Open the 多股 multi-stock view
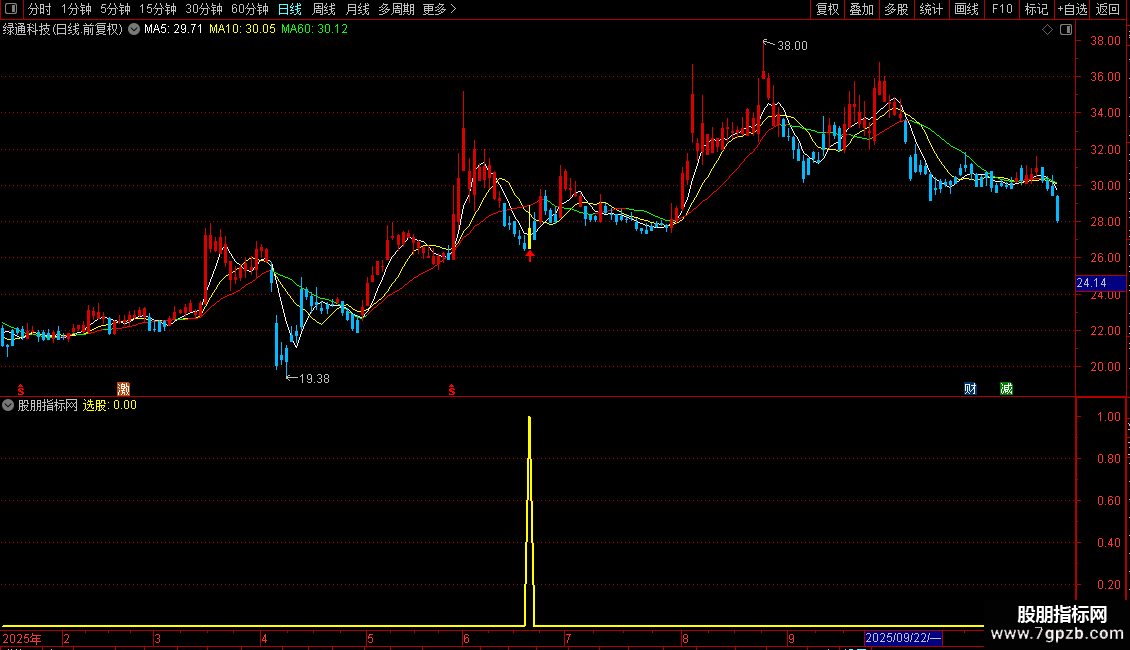Viewport: 1130px width, 650px height. (896, 9)
